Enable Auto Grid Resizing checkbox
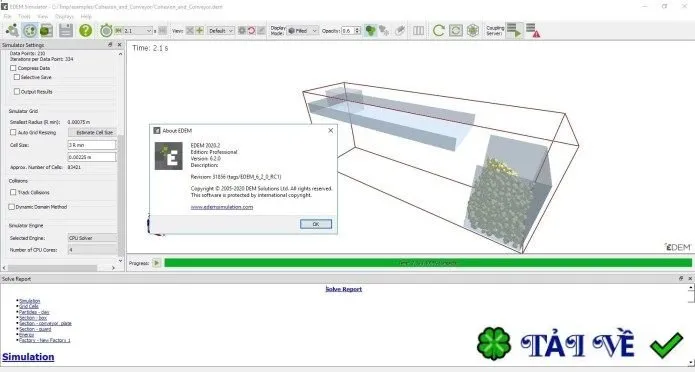Viewport: 695px width, 372px height. (x=13, y=133)
